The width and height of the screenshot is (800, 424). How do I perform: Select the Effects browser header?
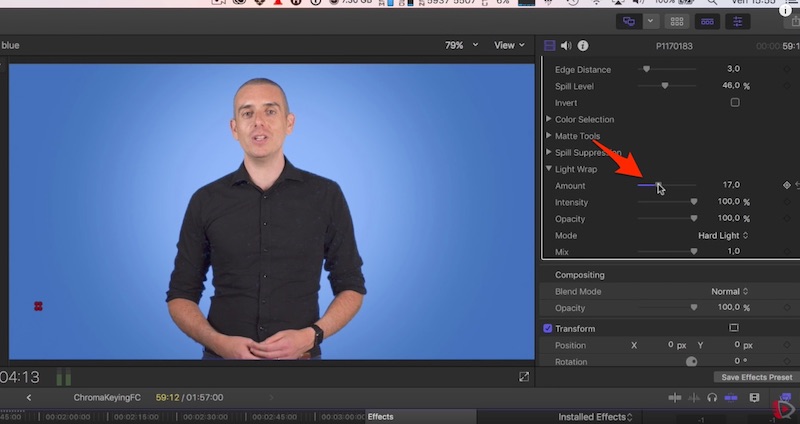[x=381, y=416]
